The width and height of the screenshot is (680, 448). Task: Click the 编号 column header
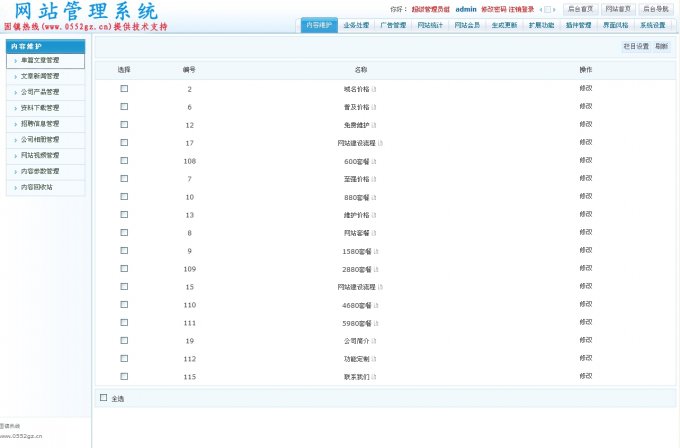[189, 69]
